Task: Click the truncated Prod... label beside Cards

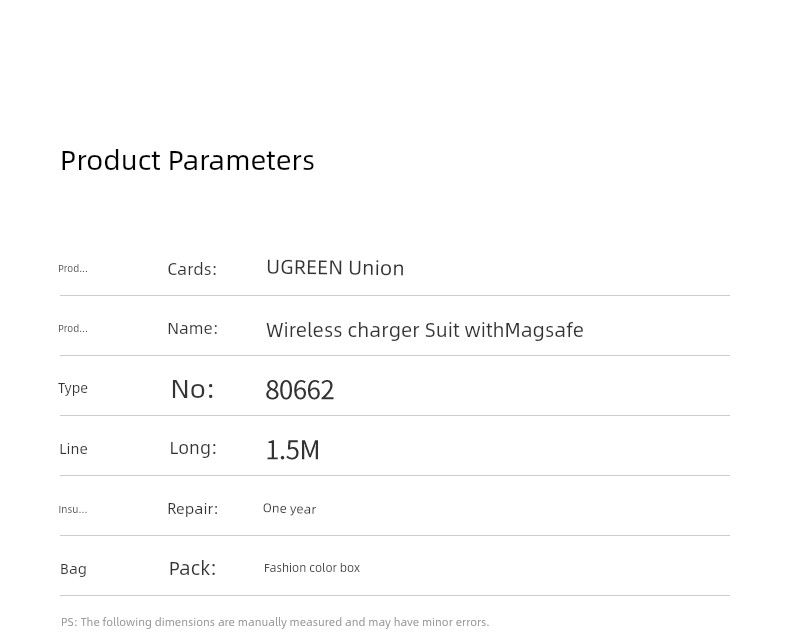Action: (73, 269)
